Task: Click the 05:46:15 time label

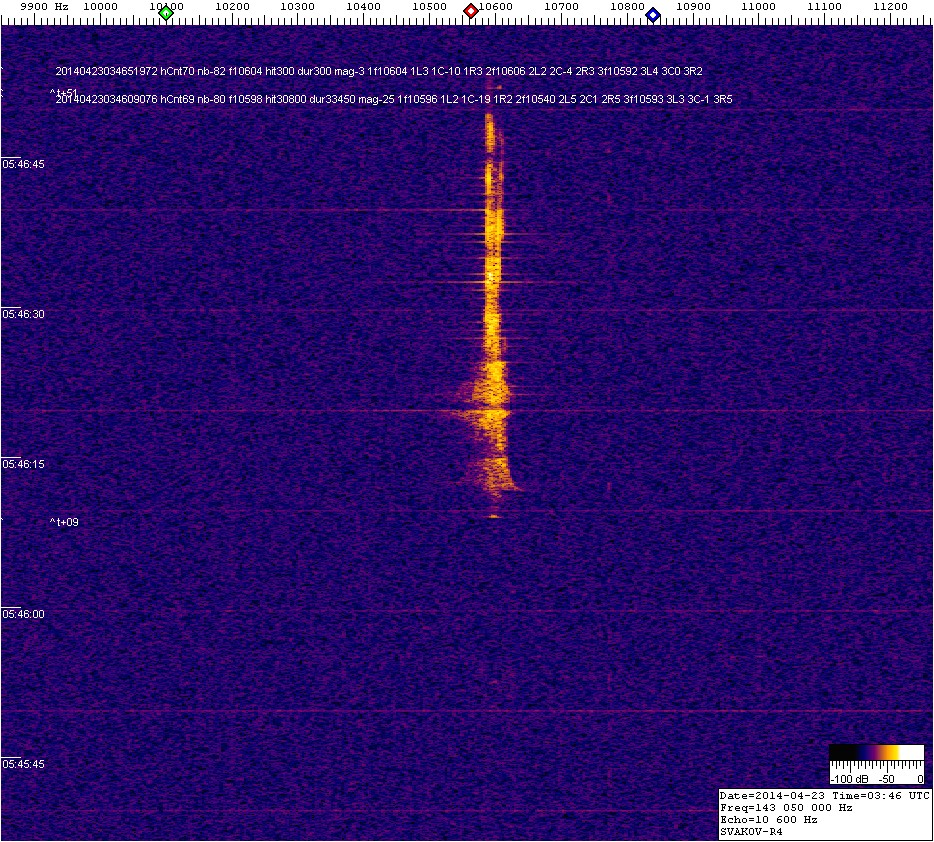Action: 22,464
